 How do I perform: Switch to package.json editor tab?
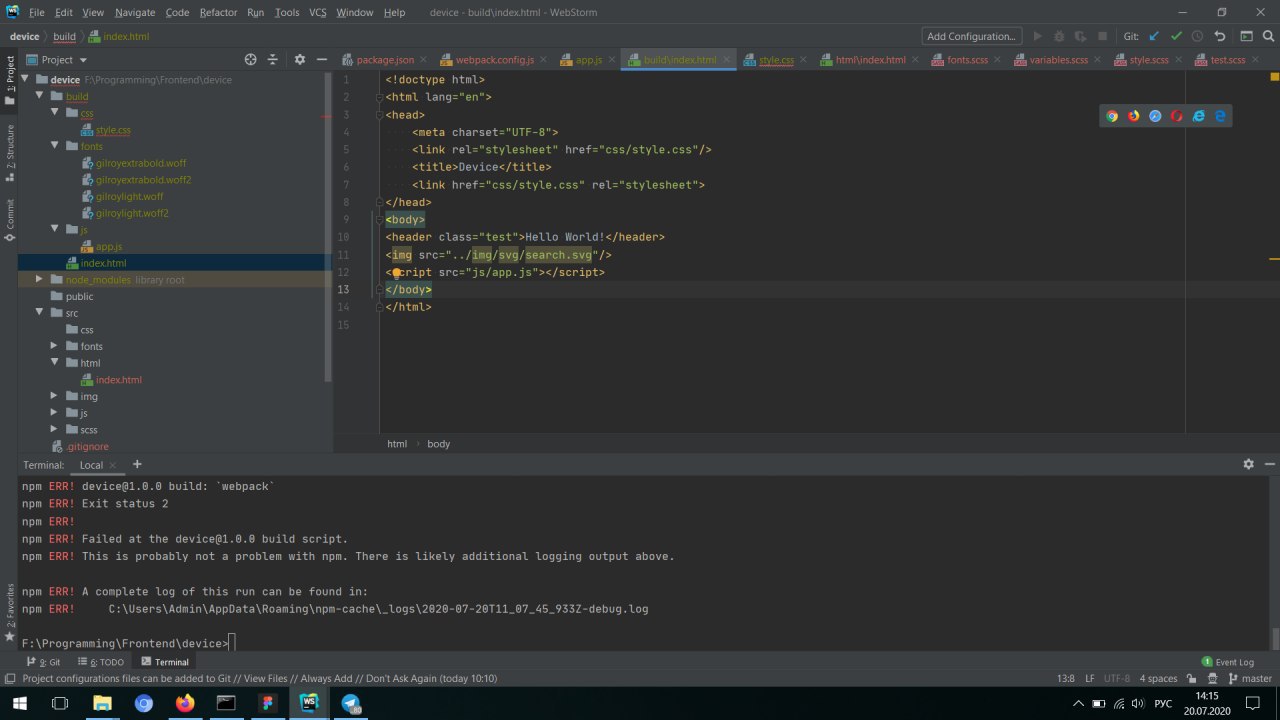pos(383,60)
